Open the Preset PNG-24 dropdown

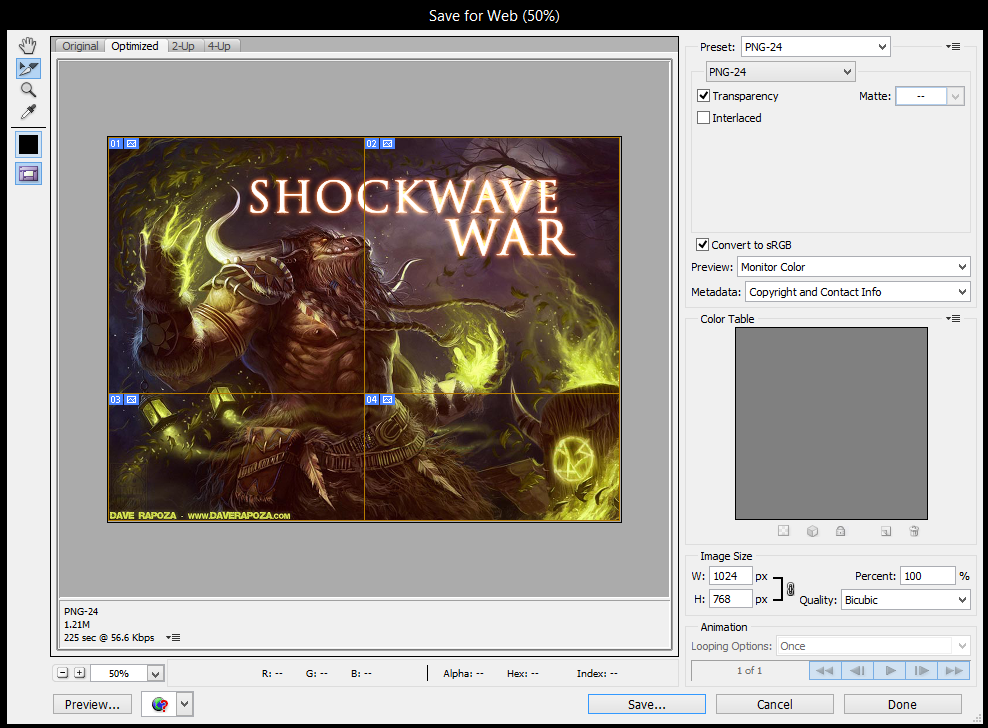815,47
